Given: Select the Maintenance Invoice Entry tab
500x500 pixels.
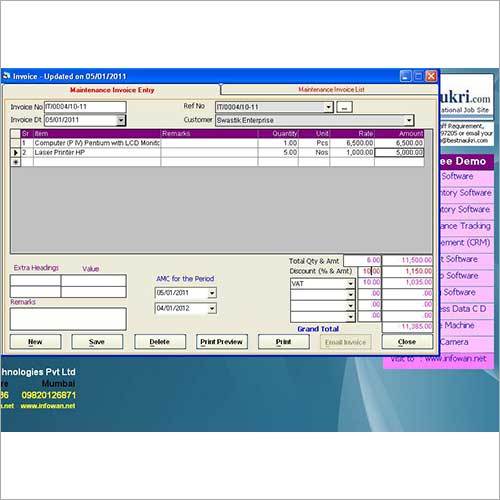Looking at the screenshot, I should [x=112, y=90].
